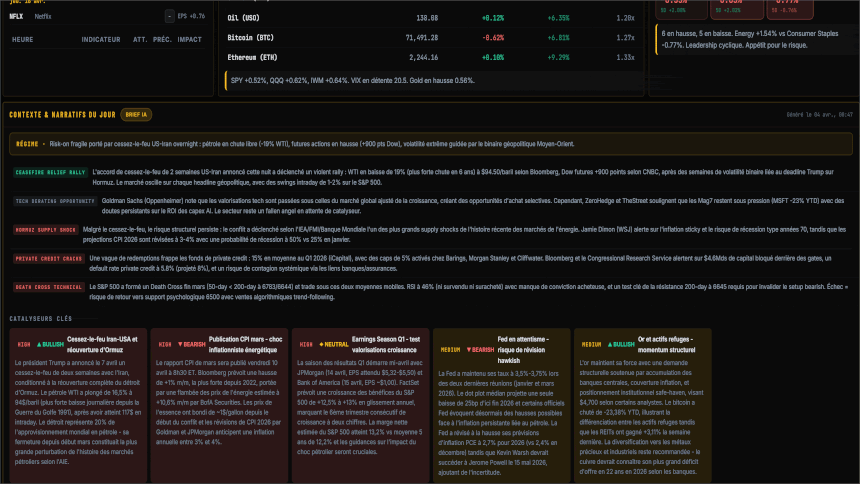Click the PRIVATE CREDIT CRACKS tag

(48, 258)
